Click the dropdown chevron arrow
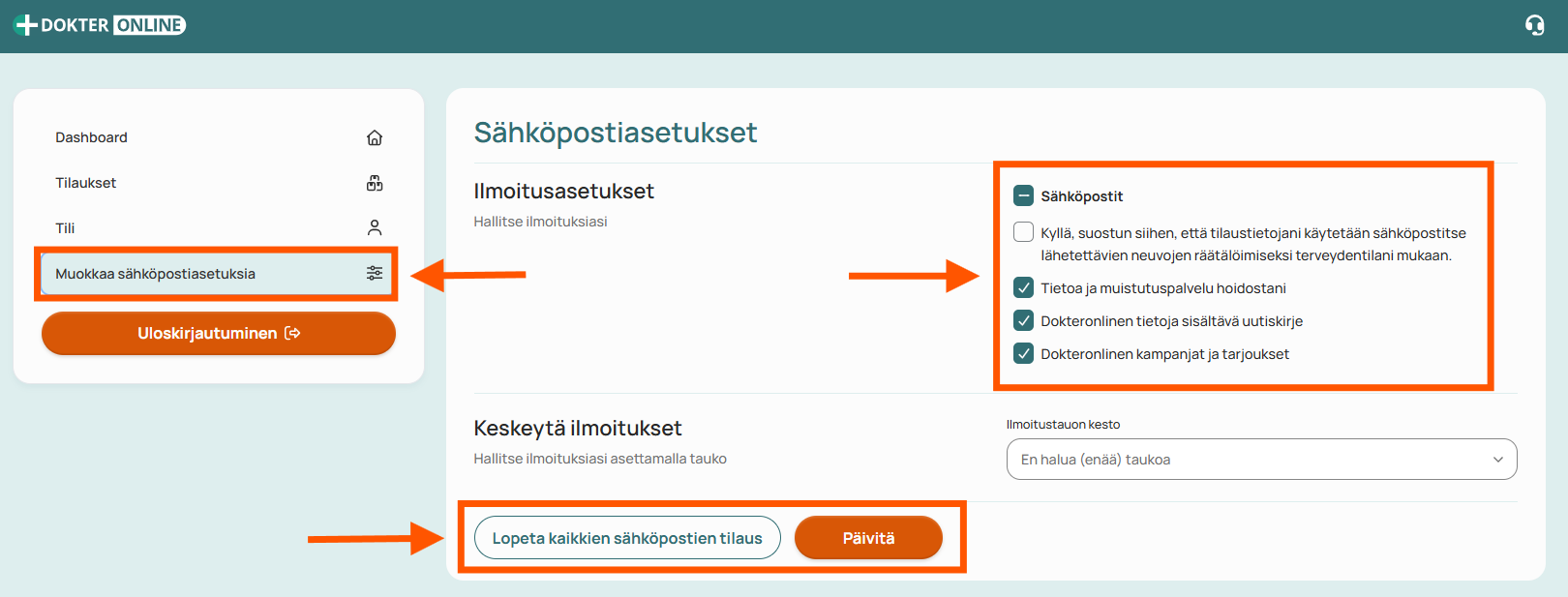 pos(1498,460)
